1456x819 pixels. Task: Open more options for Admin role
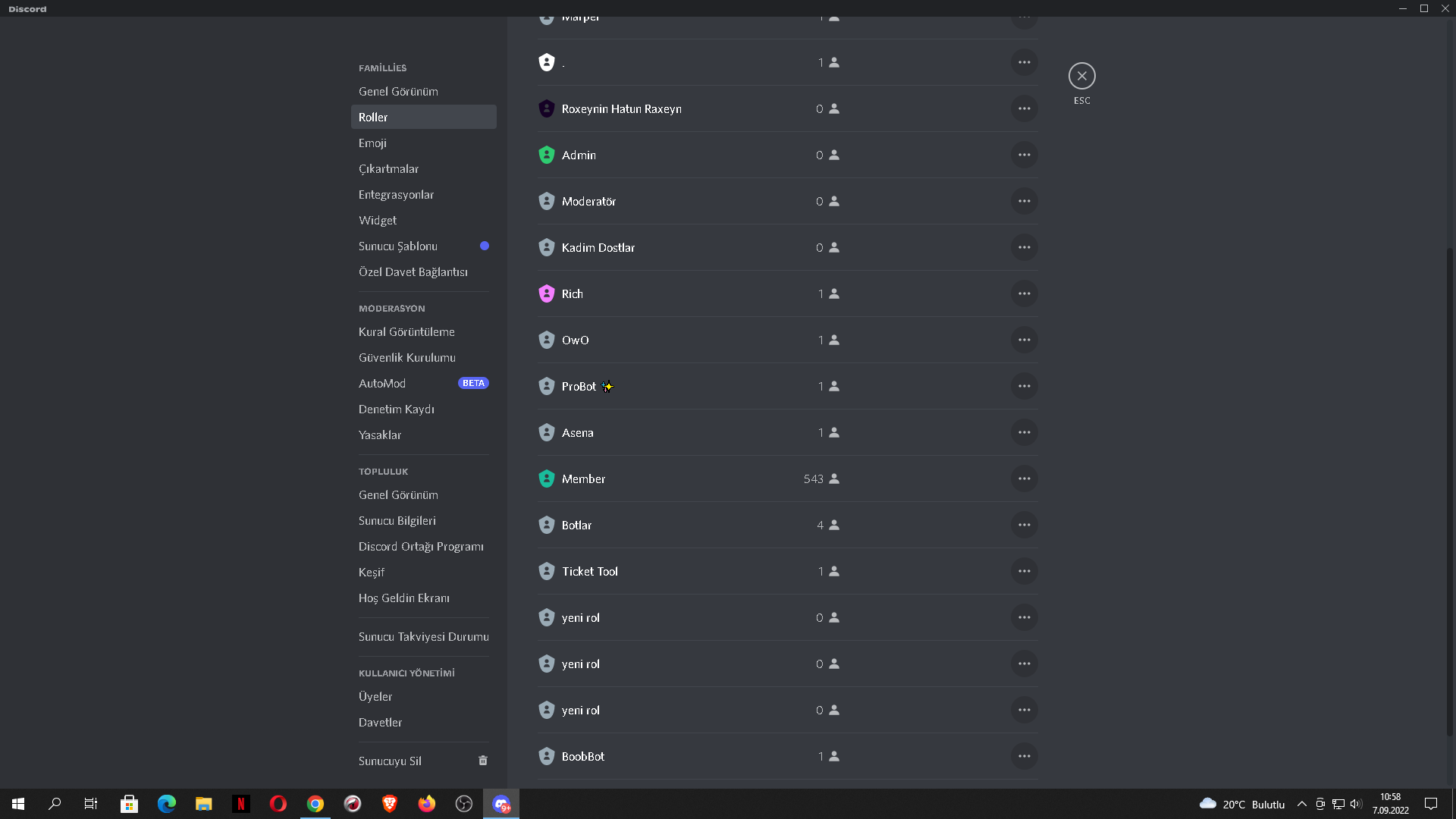pos(1024,155)
